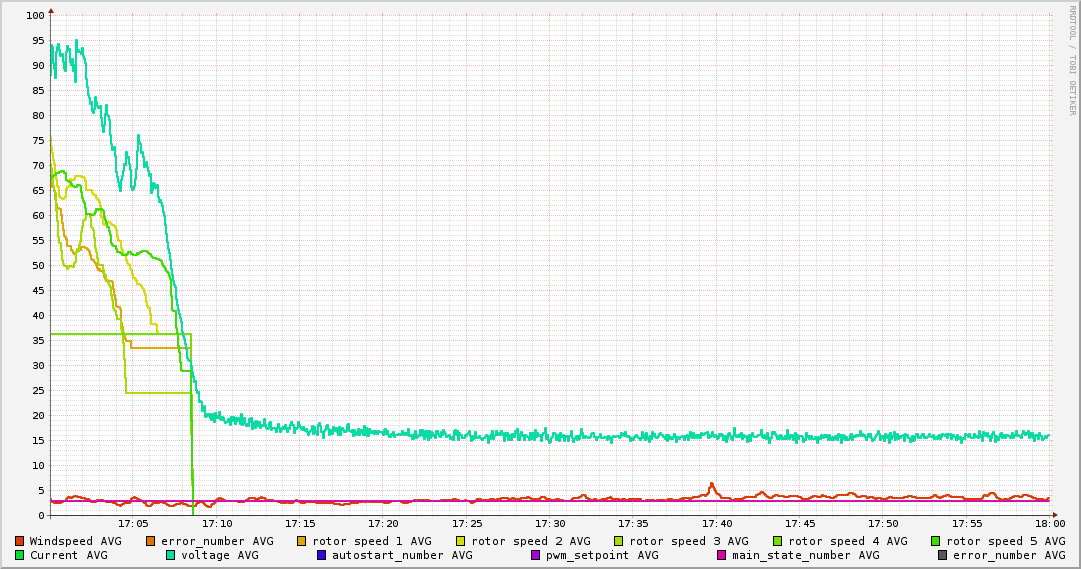Image resolution: width=1081 pixels, height=569 pixels.
Task: Click the 35 value on the y-axis
Action: (38, 341)
